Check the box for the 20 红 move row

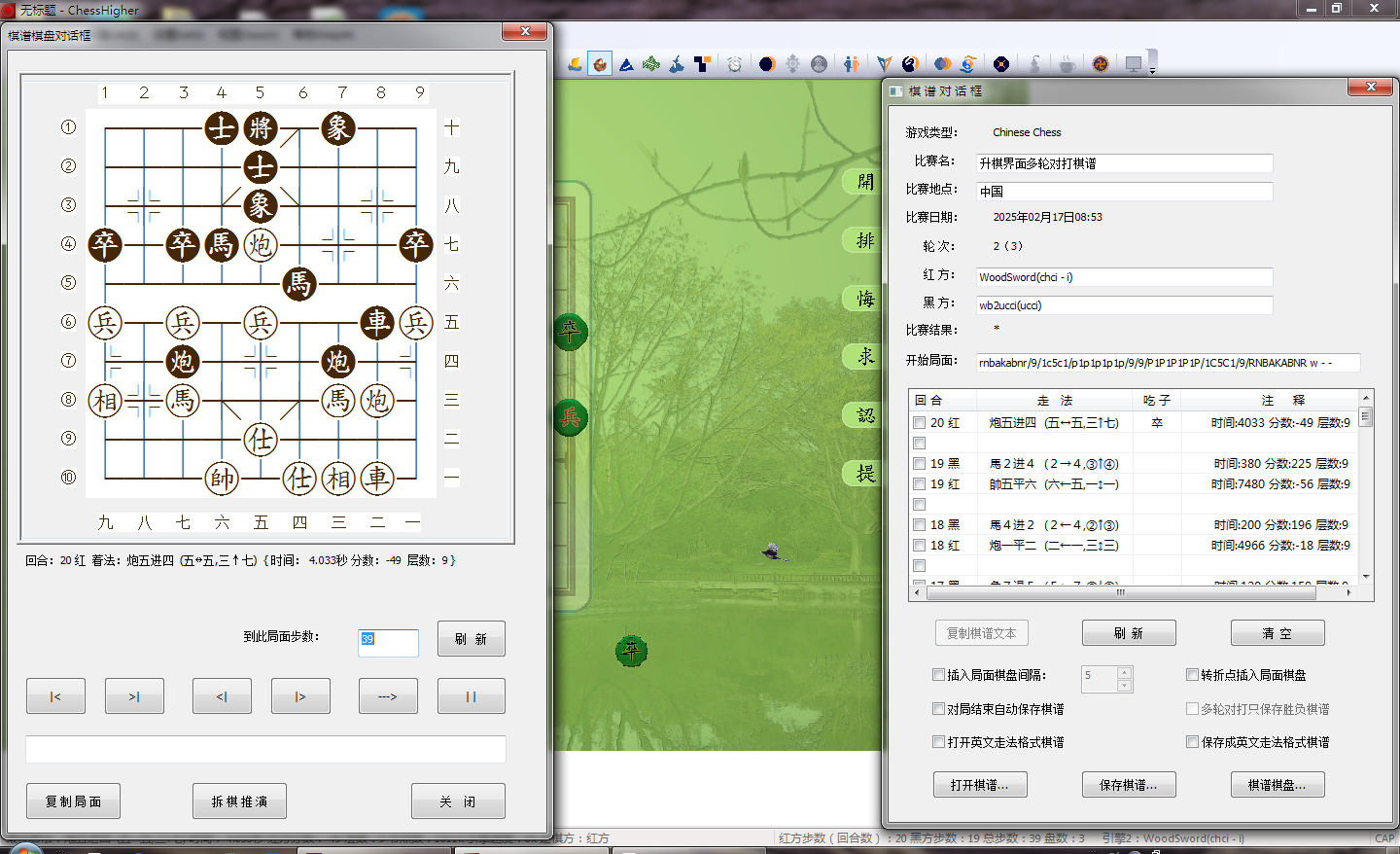(919, 423)
